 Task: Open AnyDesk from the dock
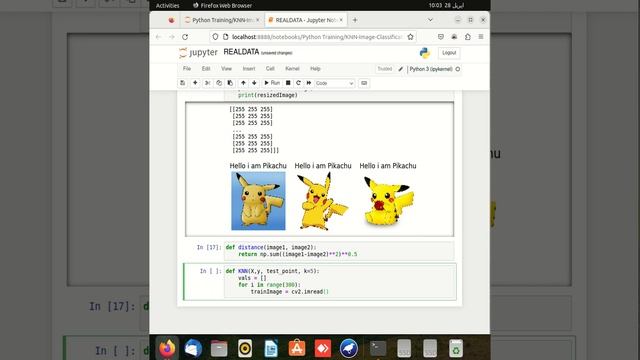tap(323, 349)
